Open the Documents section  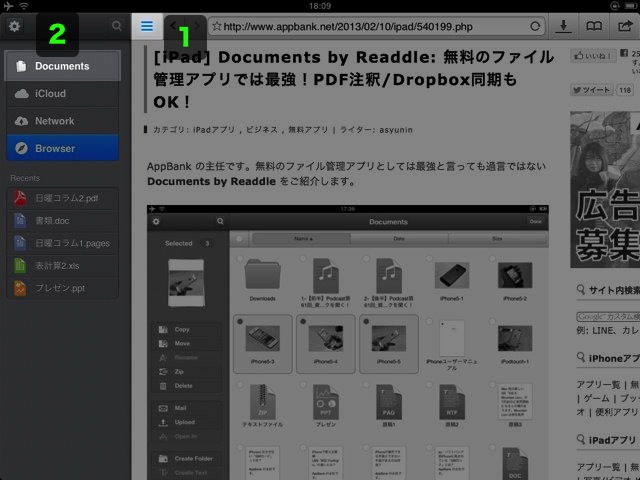[62, 66]
